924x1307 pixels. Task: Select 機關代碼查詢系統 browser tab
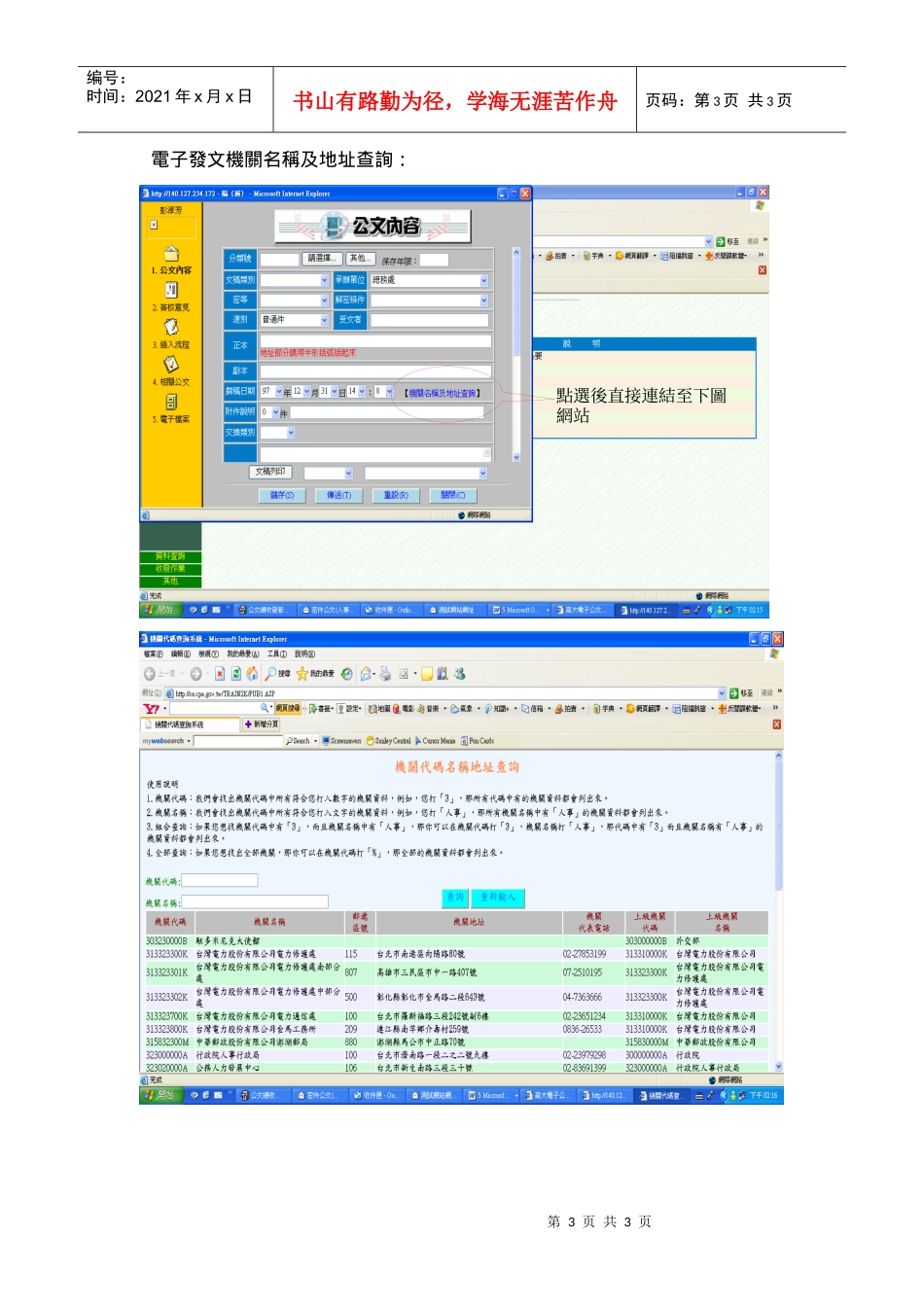point(191,724)
